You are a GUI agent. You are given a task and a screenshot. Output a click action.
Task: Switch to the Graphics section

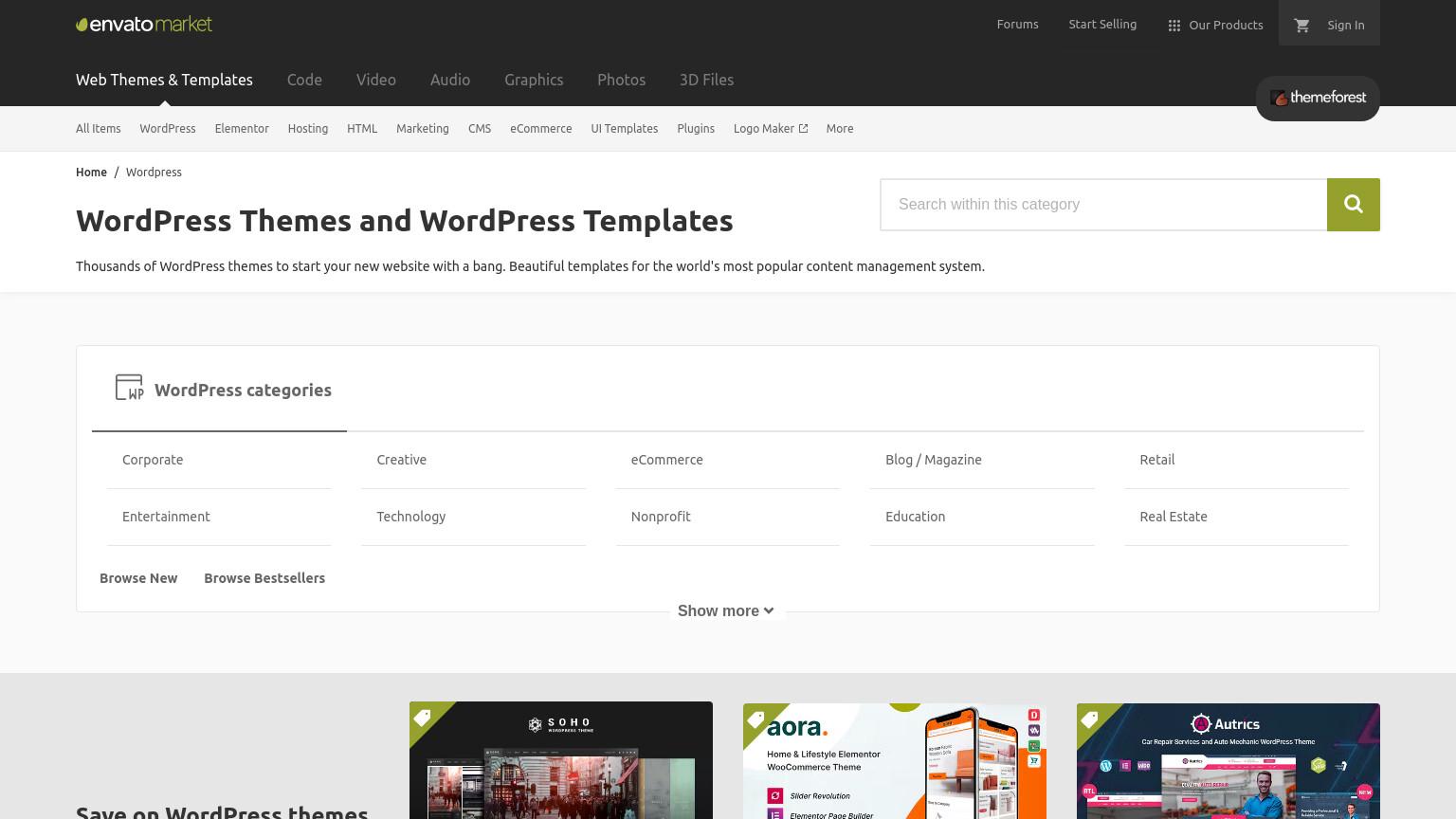[534, 80]
